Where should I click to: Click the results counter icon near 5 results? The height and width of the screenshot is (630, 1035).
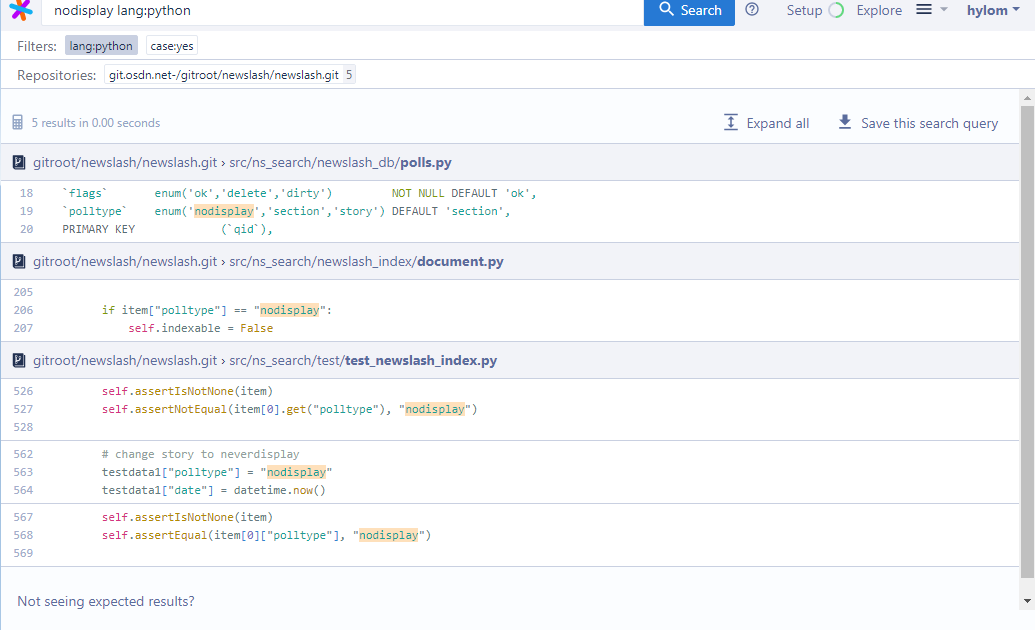click(18, 122)
